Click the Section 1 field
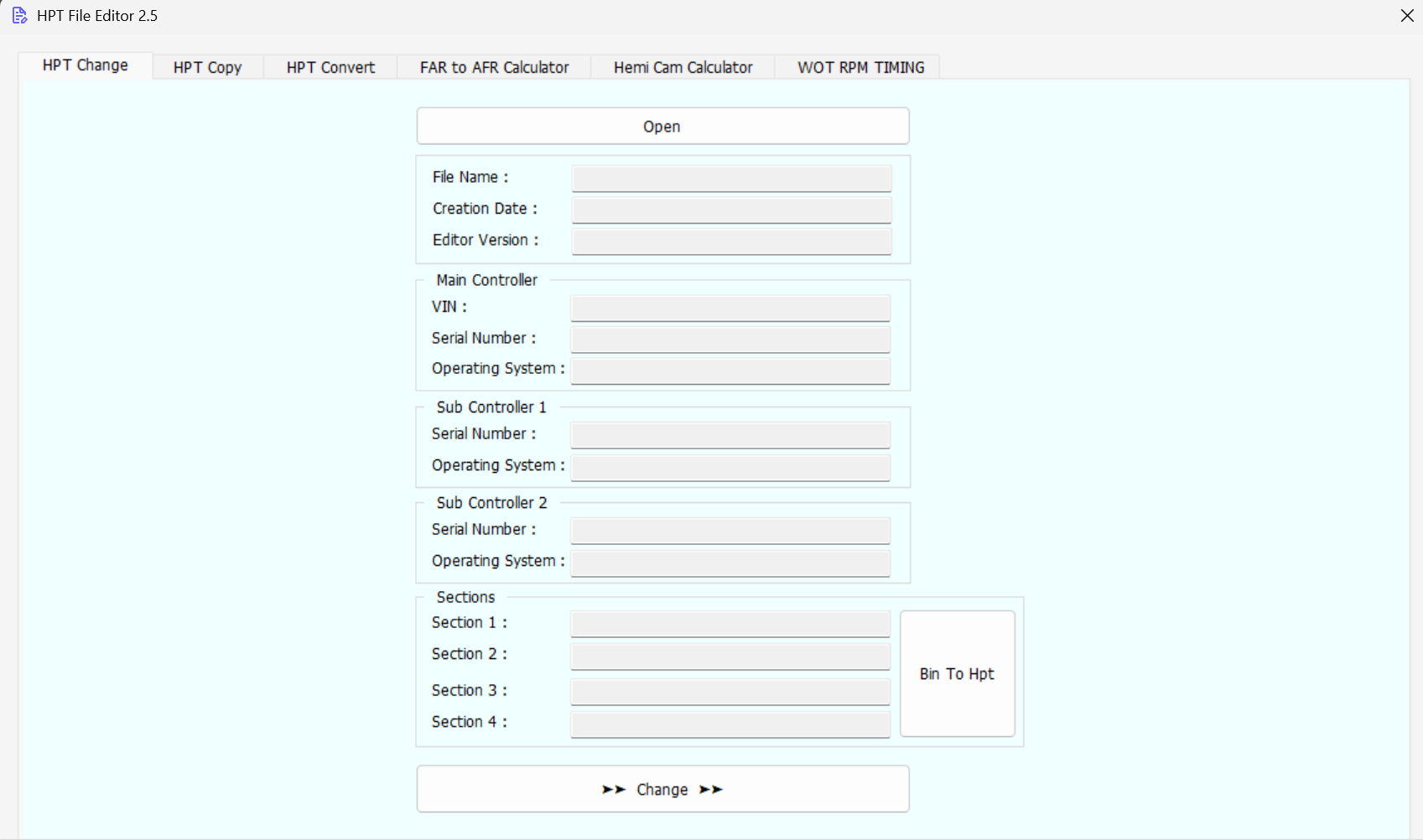Viewport: 1423px width, 840px height. [730, 623]
